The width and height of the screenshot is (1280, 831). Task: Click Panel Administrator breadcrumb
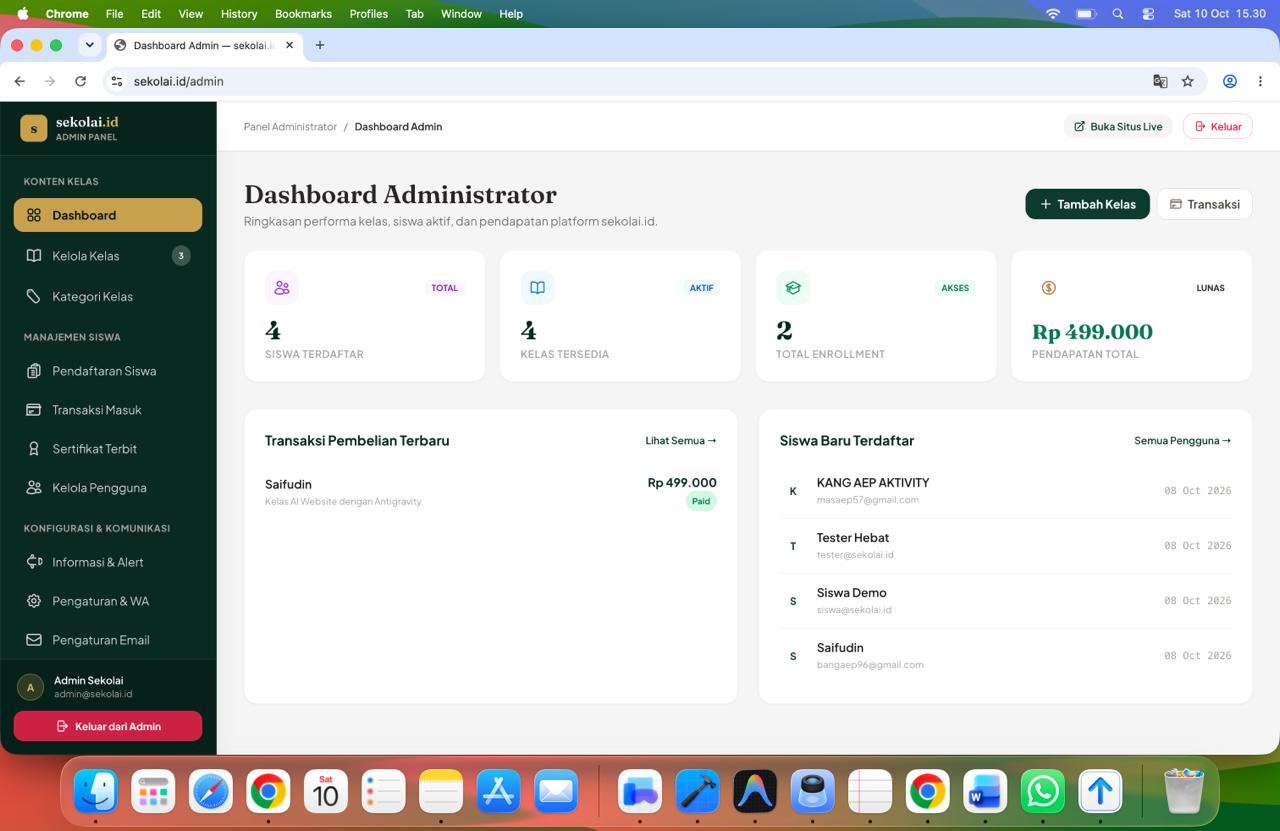coord(290,127)
